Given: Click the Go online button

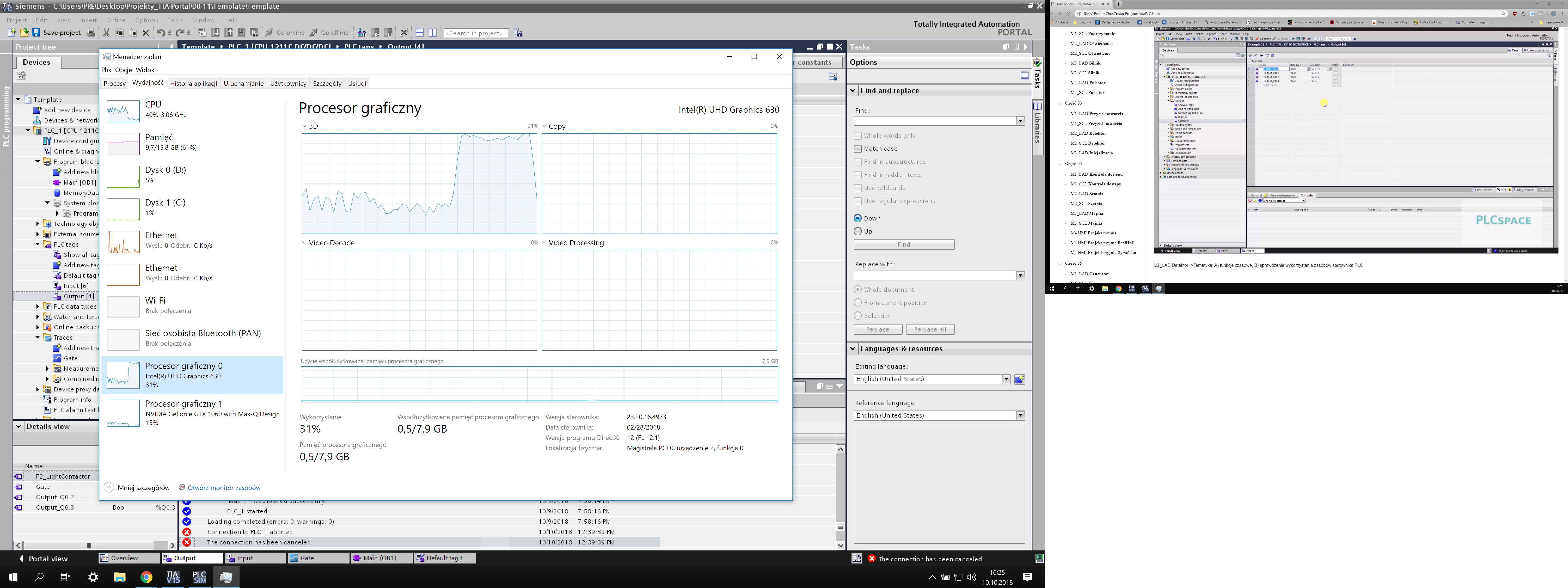Looking at the screenshot, I should (x=284, y=33).
